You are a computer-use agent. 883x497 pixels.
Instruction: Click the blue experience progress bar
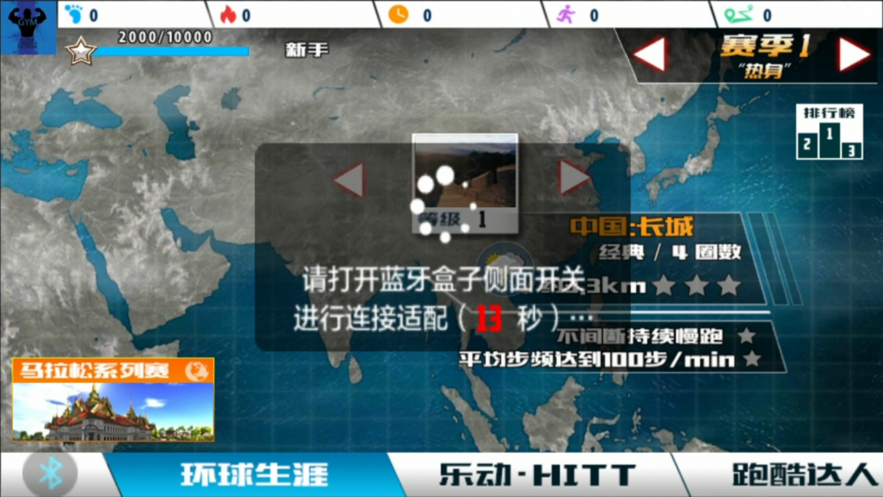(170, 51)
